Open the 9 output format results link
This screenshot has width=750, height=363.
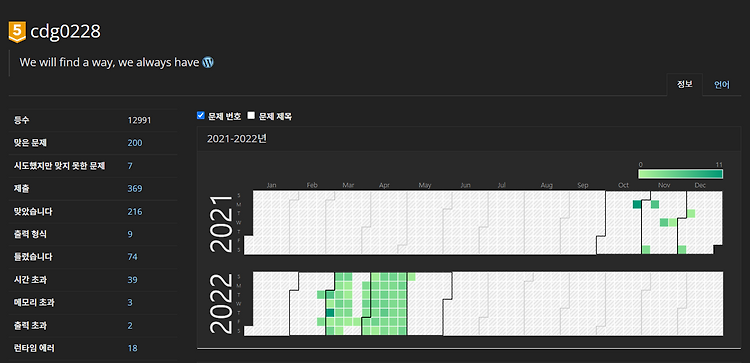click(x=130, y=234)
